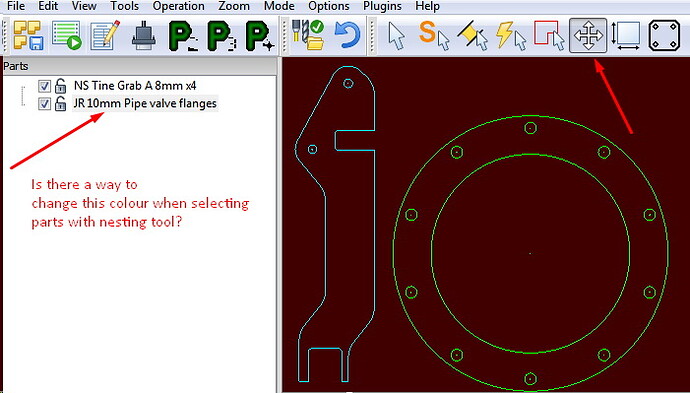Open the Options menu
The width and height of the screenshot is (690, 393).
[x=329, y=6]
